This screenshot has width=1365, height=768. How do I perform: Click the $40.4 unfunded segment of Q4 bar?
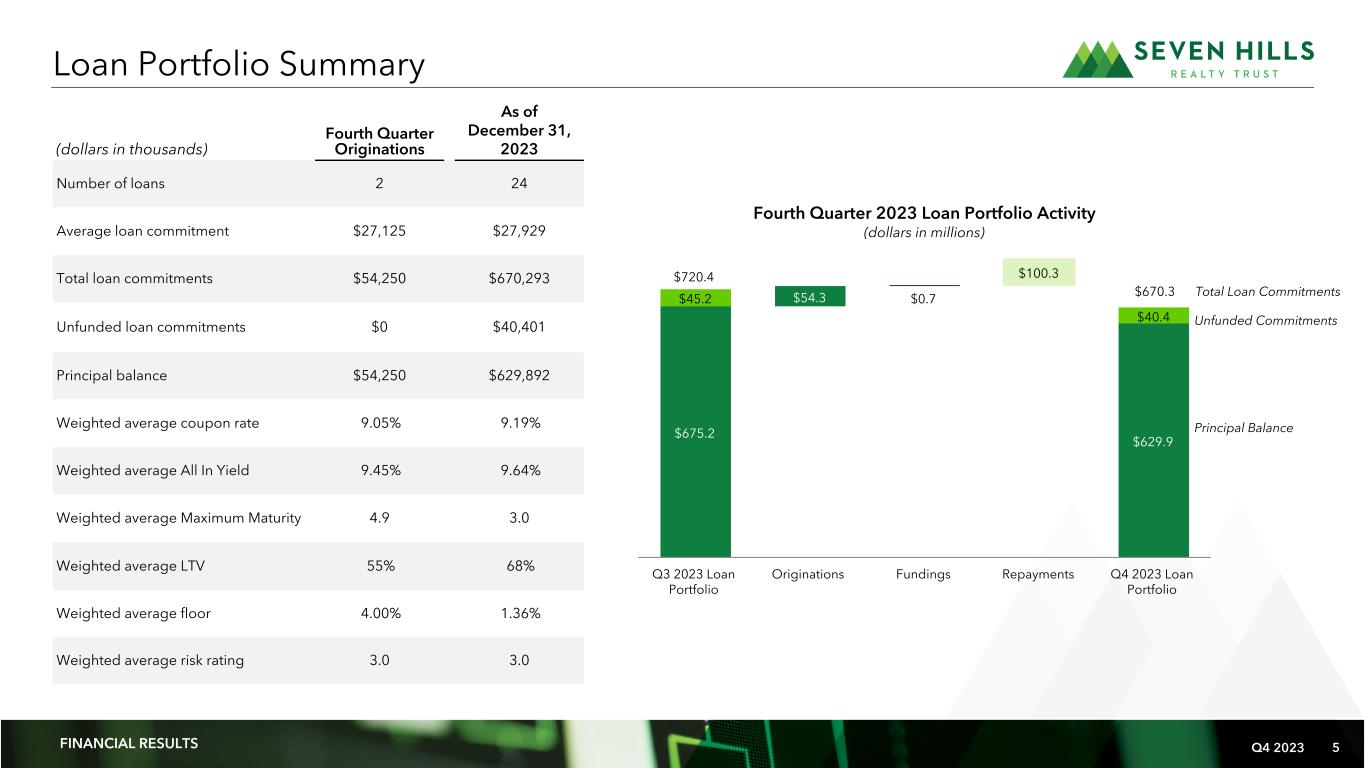[x=1153, y=316]
